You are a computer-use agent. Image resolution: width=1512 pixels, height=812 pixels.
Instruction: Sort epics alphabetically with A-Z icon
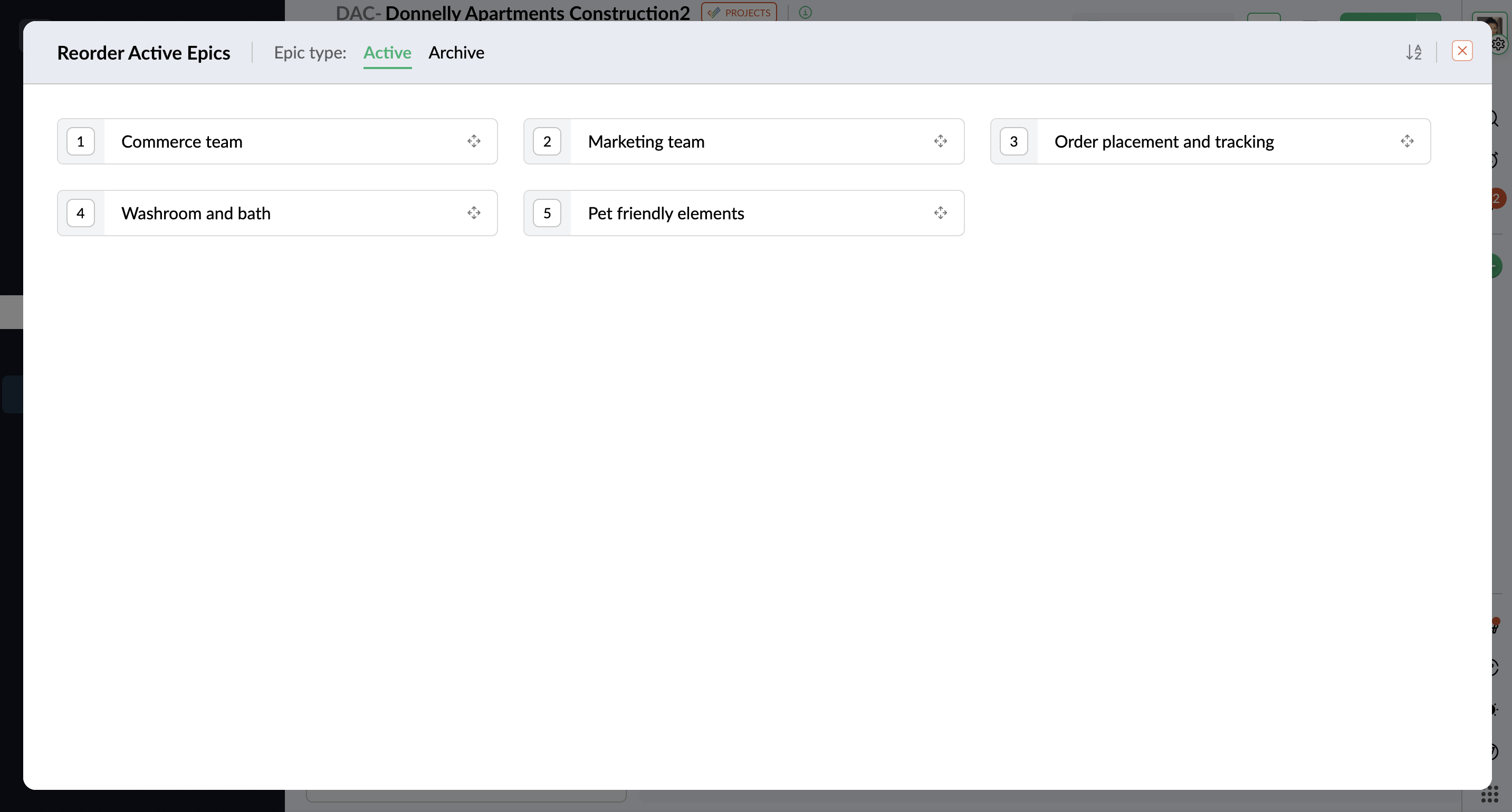tap(1413, 52)
